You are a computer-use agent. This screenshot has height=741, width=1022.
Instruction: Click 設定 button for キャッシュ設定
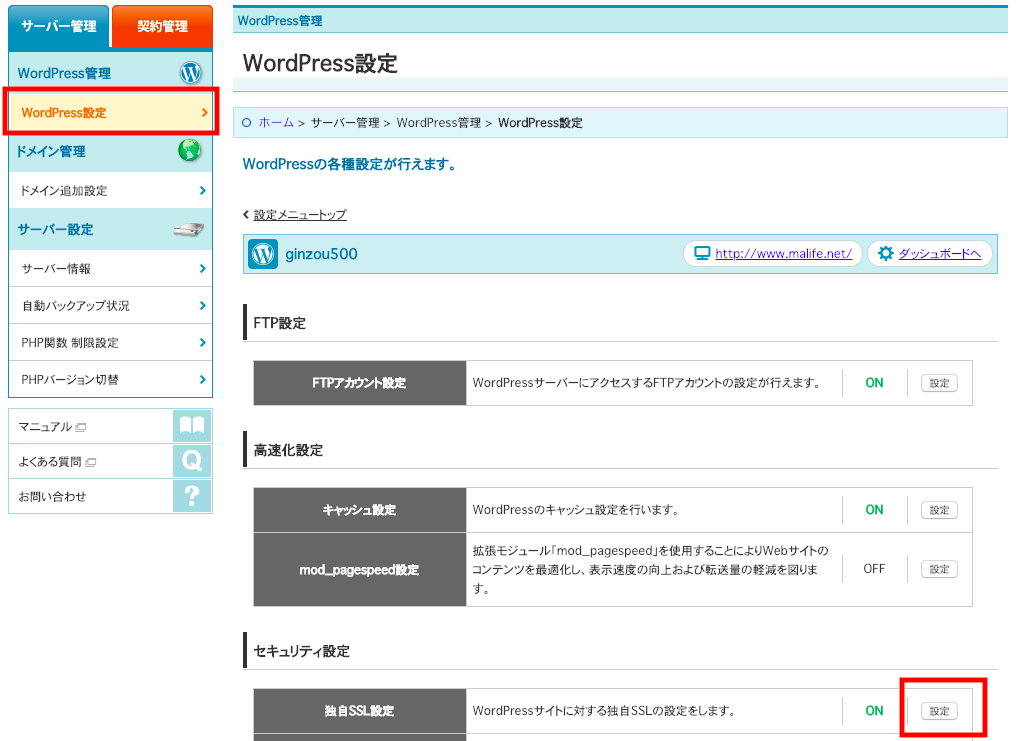(939, 510)
